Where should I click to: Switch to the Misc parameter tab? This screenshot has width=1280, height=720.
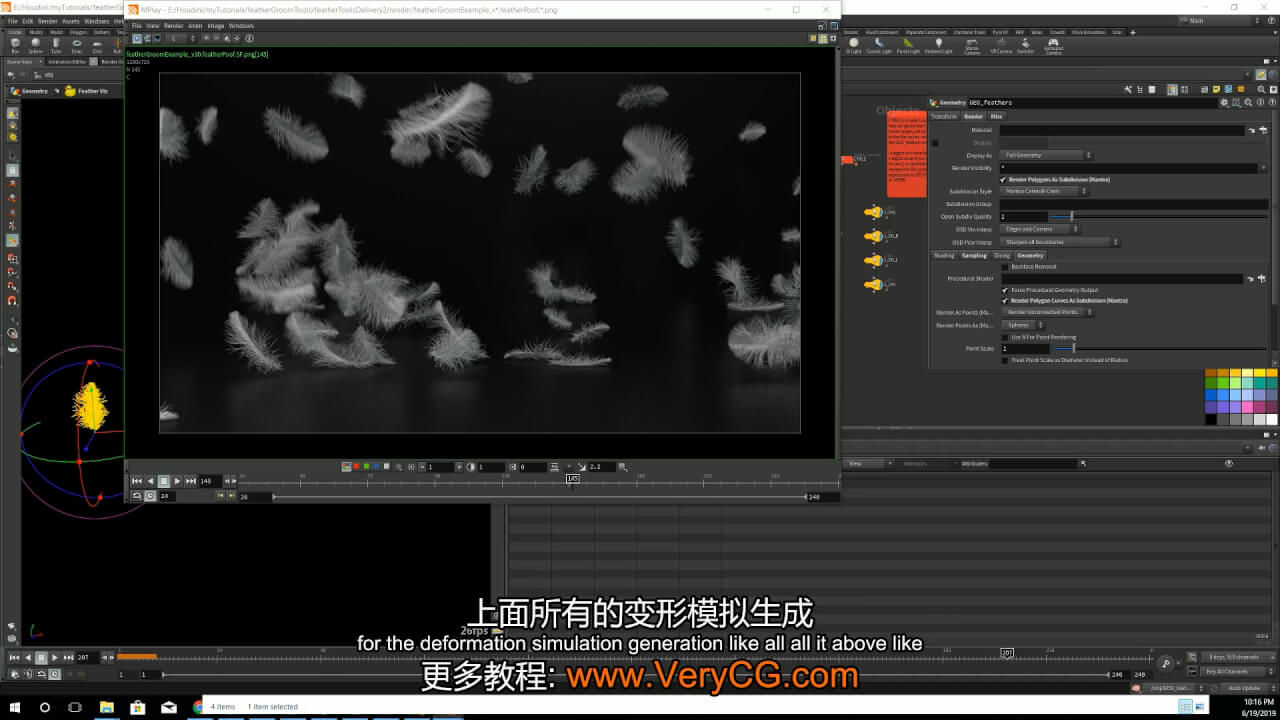(996, 116)
